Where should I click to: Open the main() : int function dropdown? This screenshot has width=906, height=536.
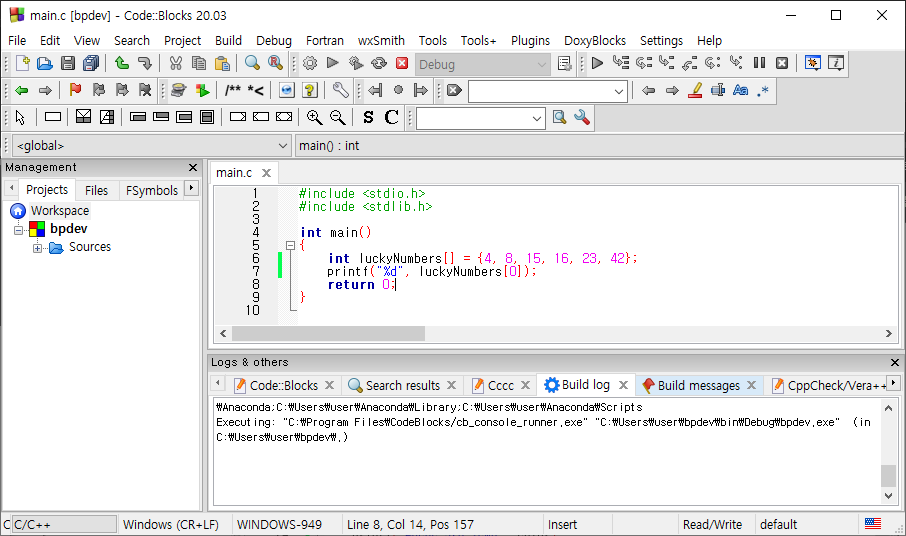pos(599,146)
